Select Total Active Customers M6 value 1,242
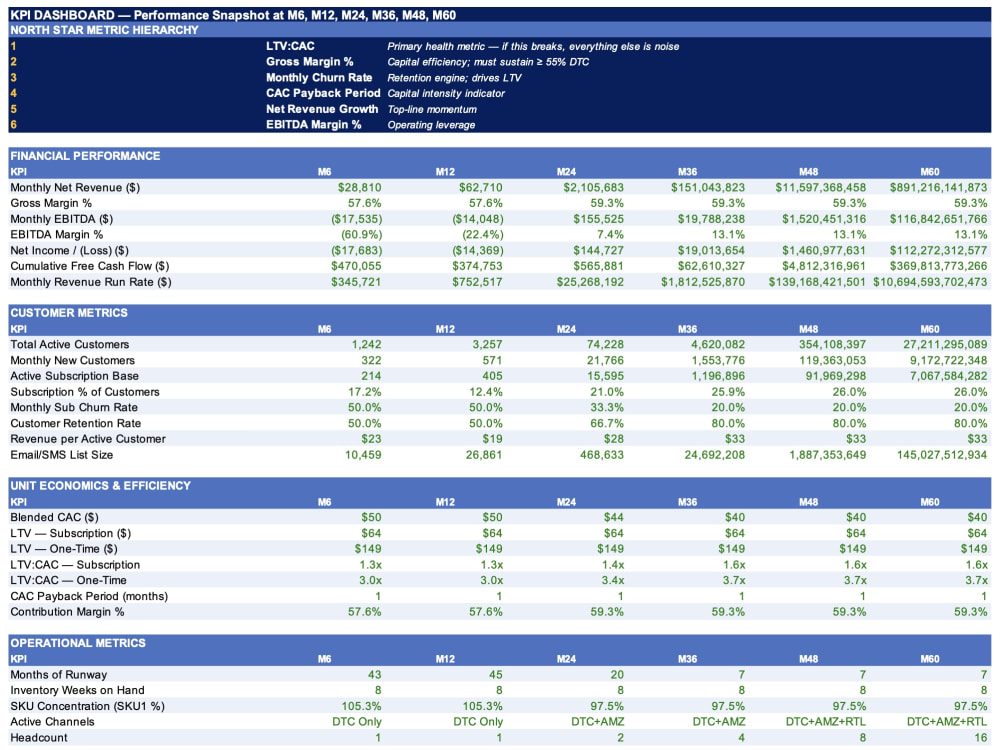The height and width of the screenshot is (750, 1000). (367, 344)
